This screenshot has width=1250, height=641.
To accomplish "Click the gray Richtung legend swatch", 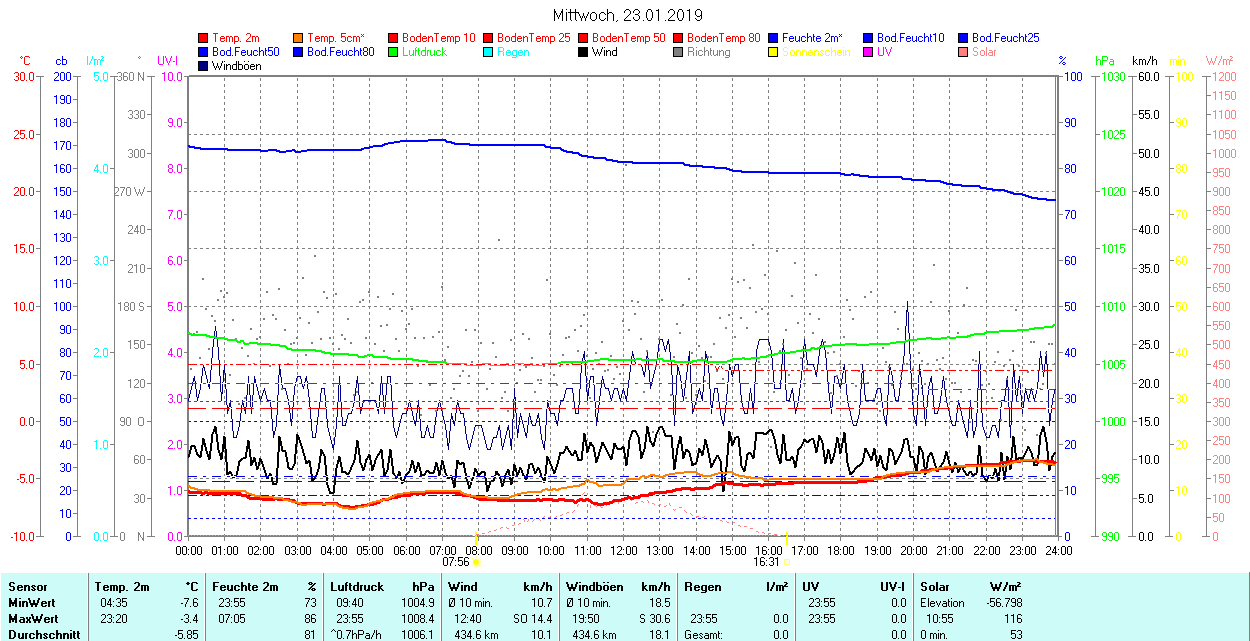I will pyautogui.click(x=678, y=52).
